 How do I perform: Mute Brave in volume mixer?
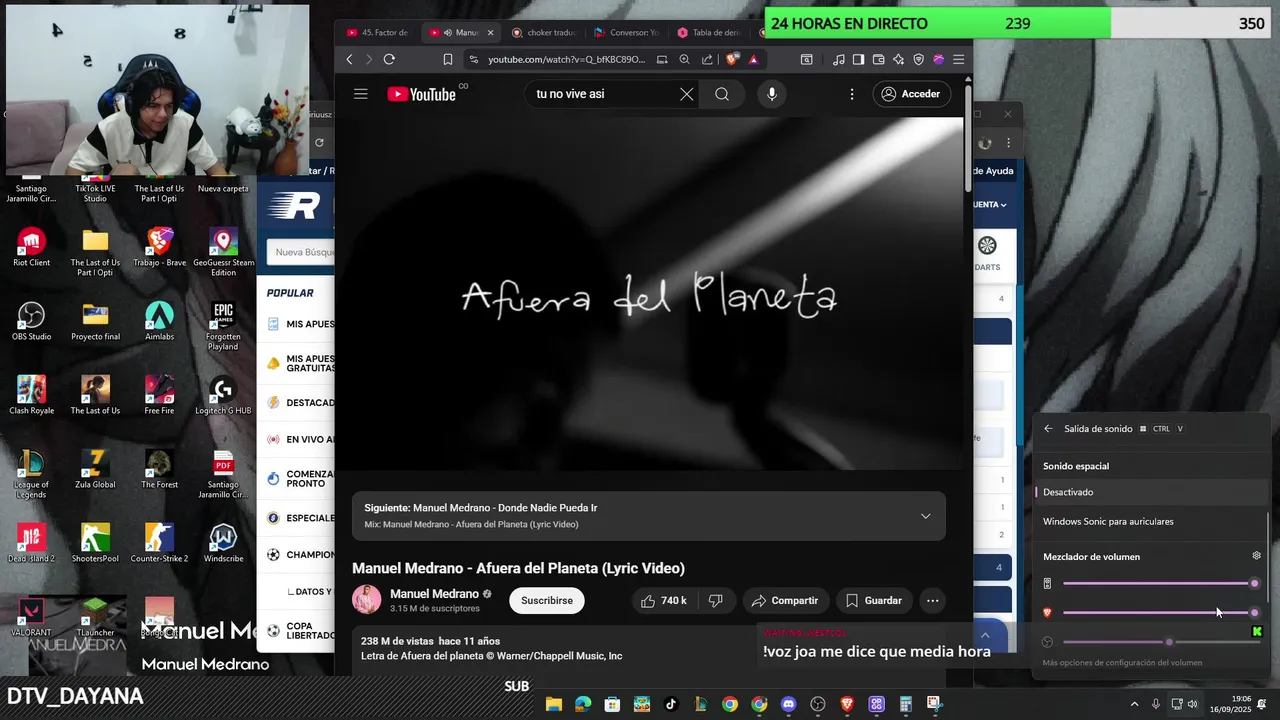(1047, 612)
